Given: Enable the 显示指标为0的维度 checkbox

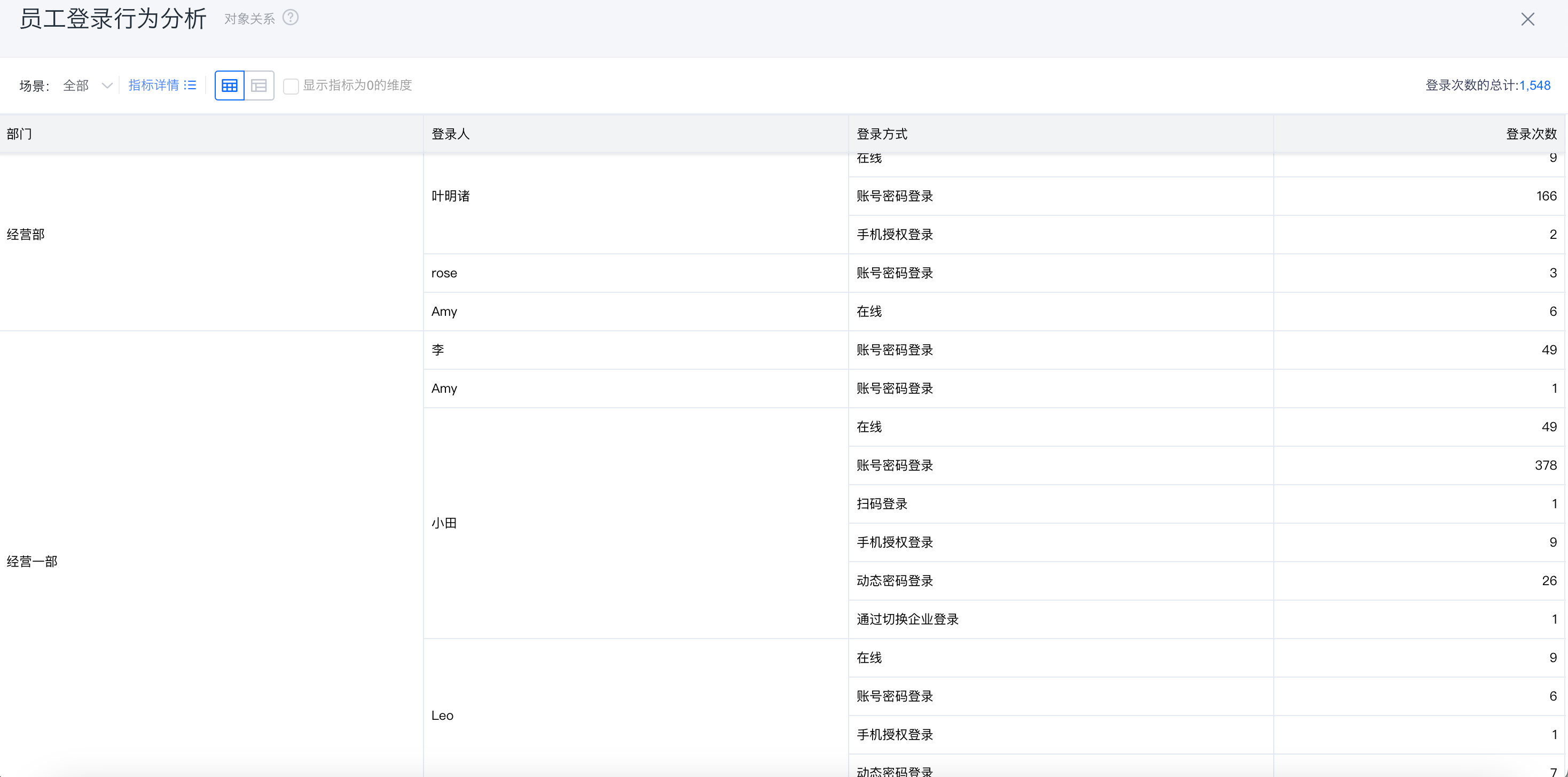Looking at the screenshot, I should (x=292, y=86).
